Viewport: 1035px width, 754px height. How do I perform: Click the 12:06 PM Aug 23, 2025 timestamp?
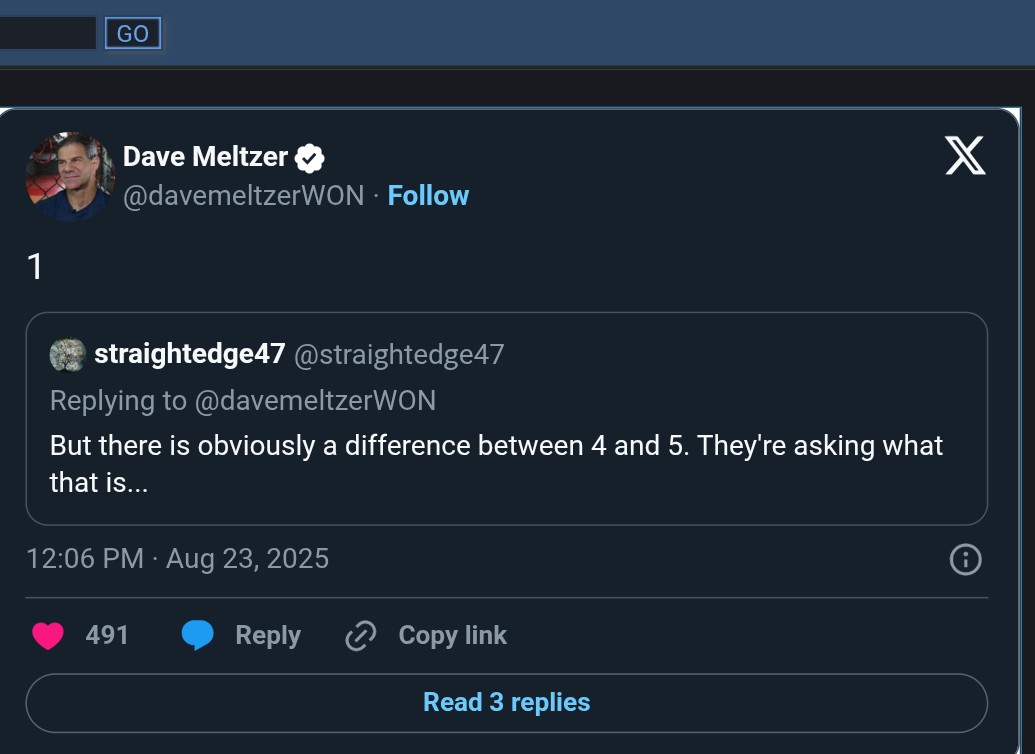[x=177, y=558]
